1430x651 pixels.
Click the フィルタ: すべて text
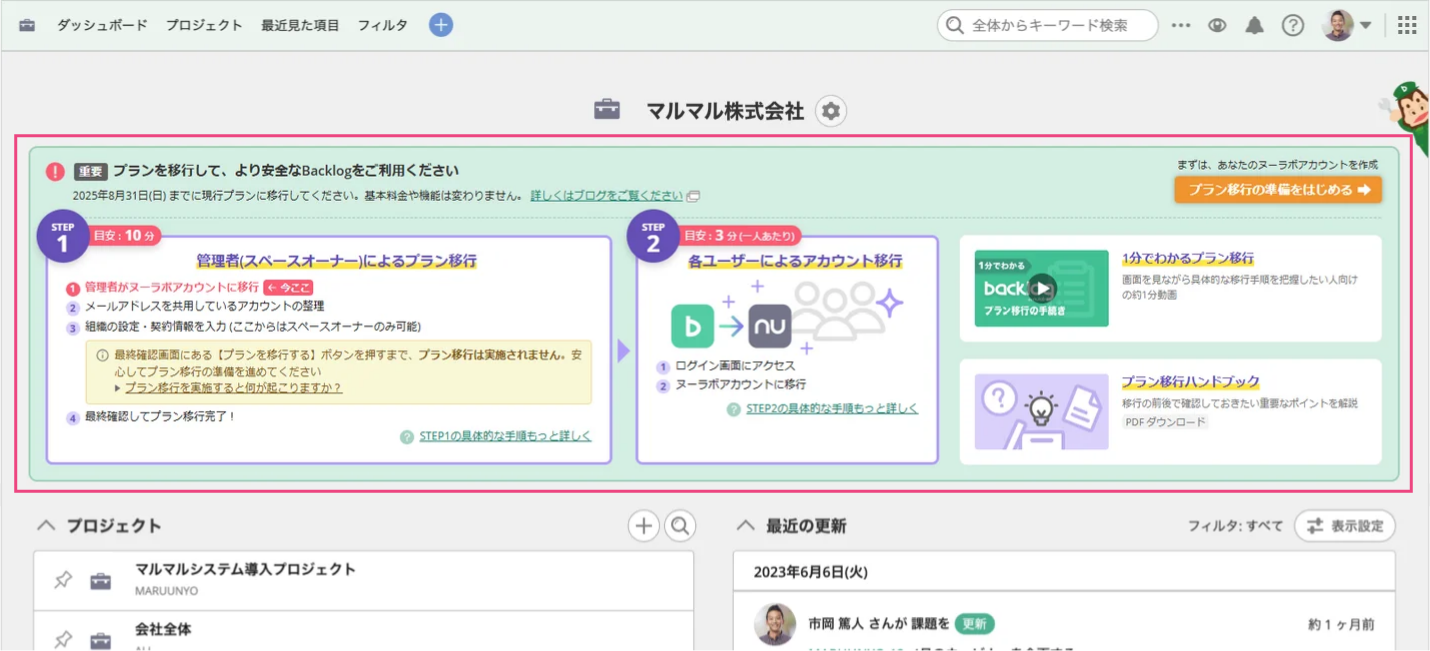click(x=1235, y=525)
